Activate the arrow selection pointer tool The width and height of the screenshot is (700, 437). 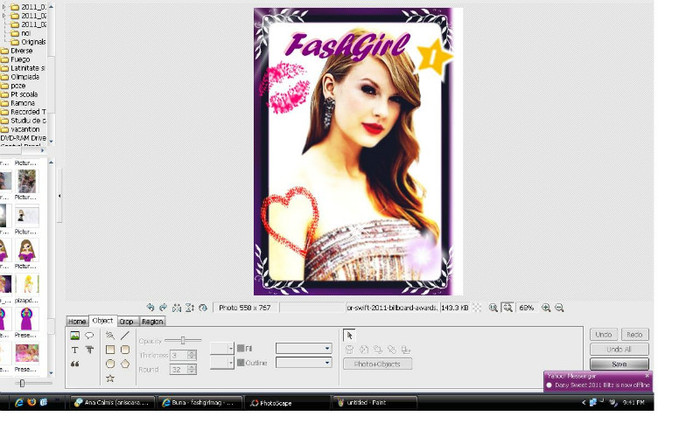point(349,335)
